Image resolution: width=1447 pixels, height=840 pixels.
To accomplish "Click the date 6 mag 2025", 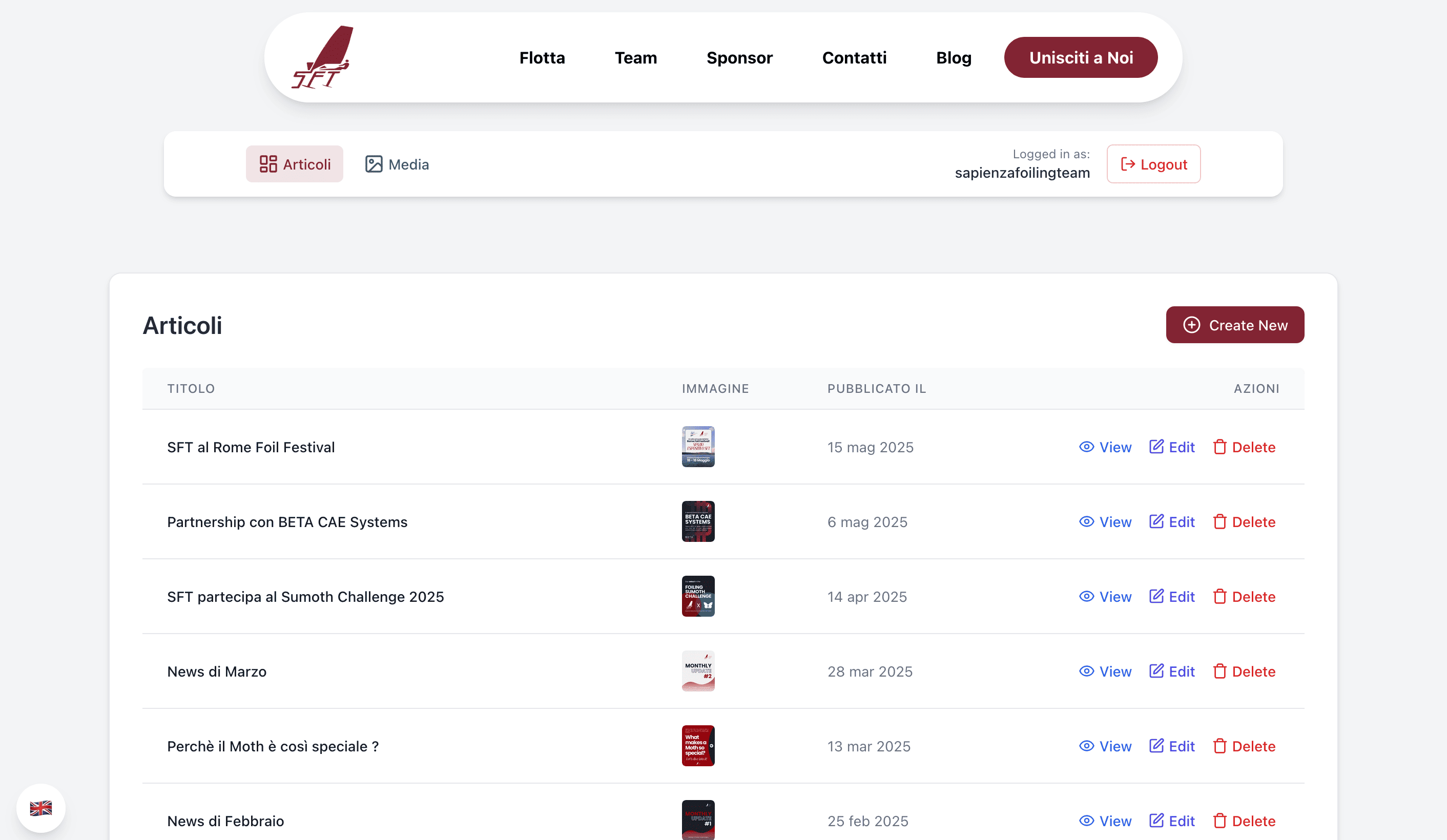I will [867, 521].
